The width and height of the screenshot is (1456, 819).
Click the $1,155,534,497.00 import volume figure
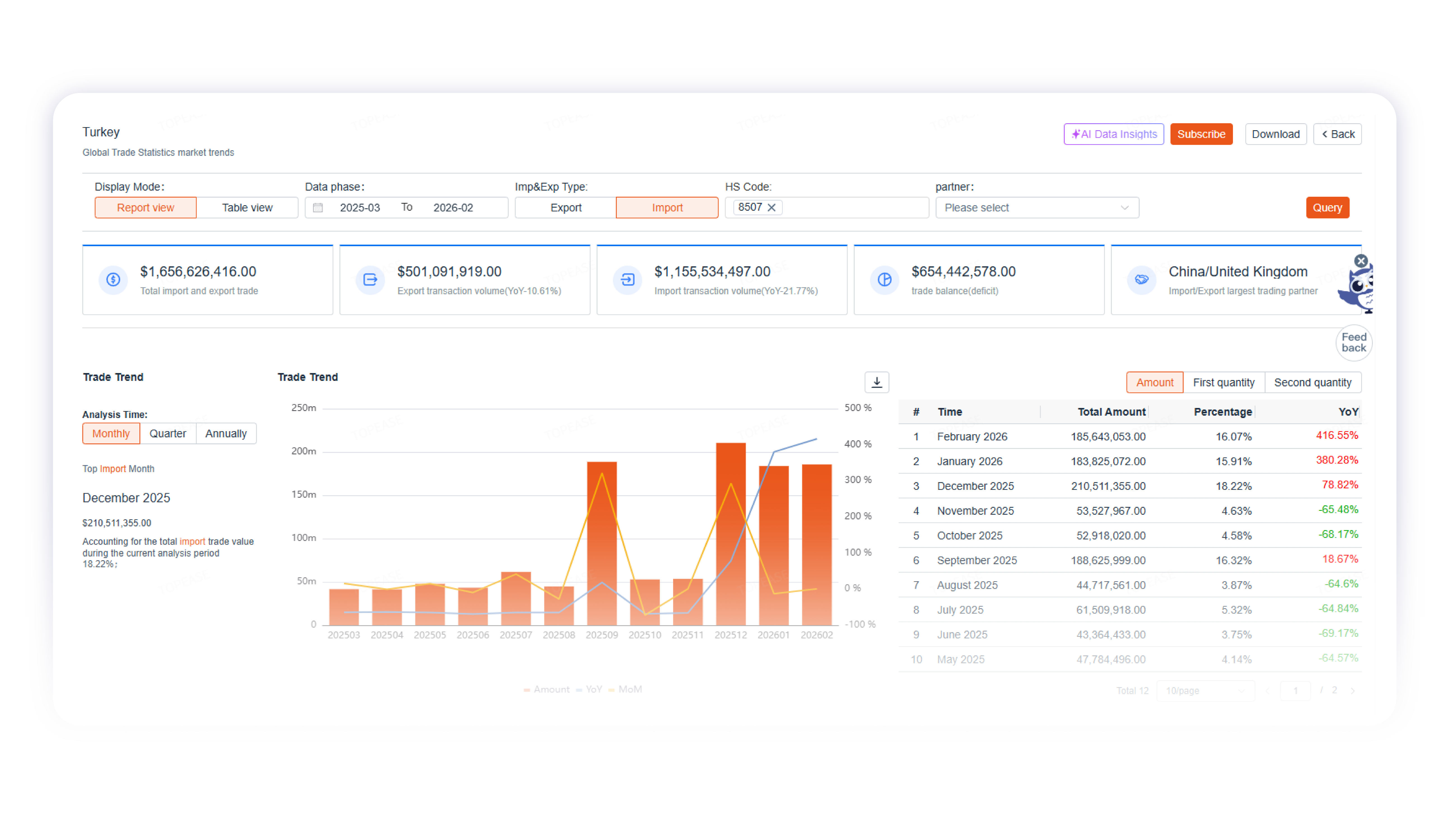point(712,271)
